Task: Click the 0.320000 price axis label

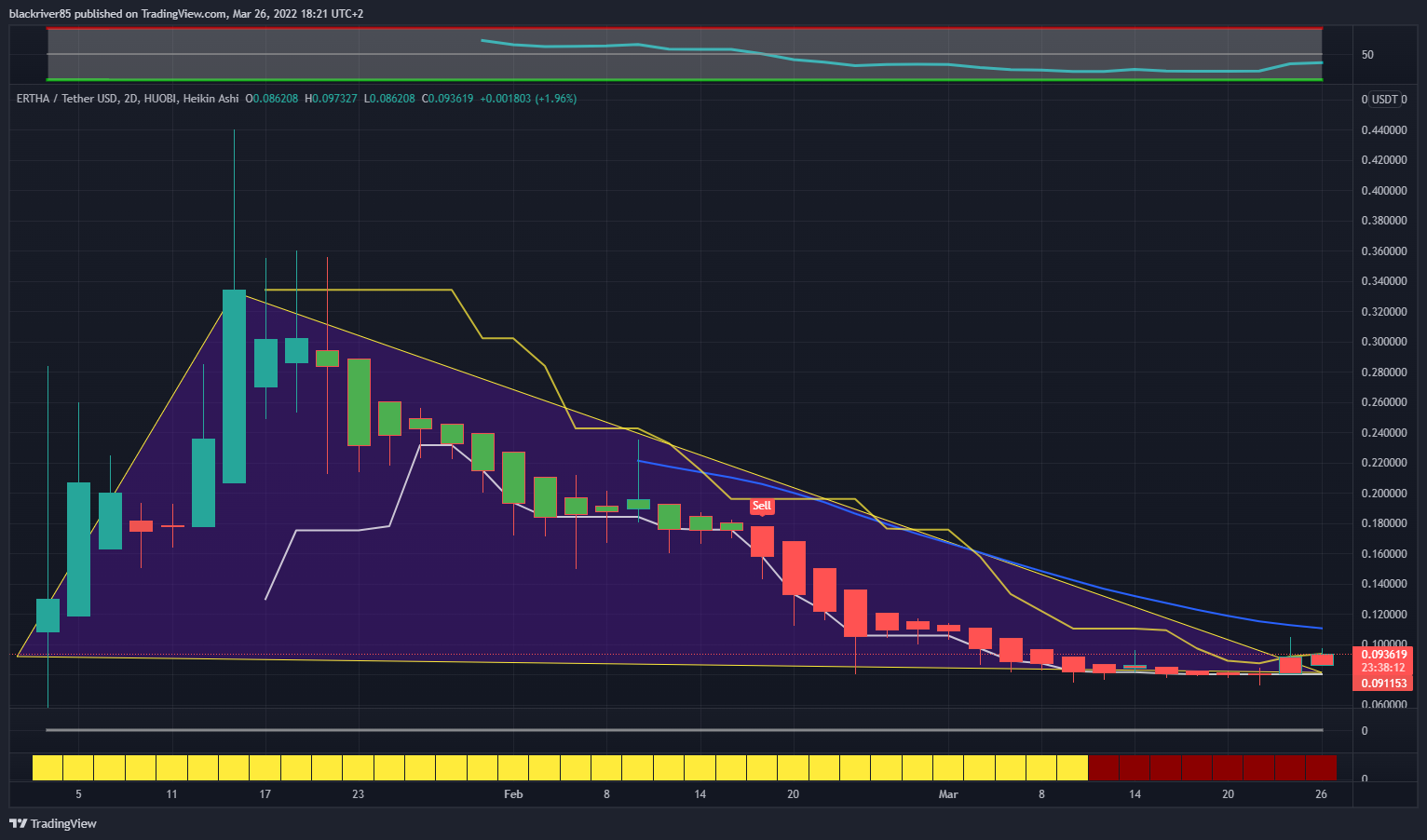Action: (x=1384, y=312)
